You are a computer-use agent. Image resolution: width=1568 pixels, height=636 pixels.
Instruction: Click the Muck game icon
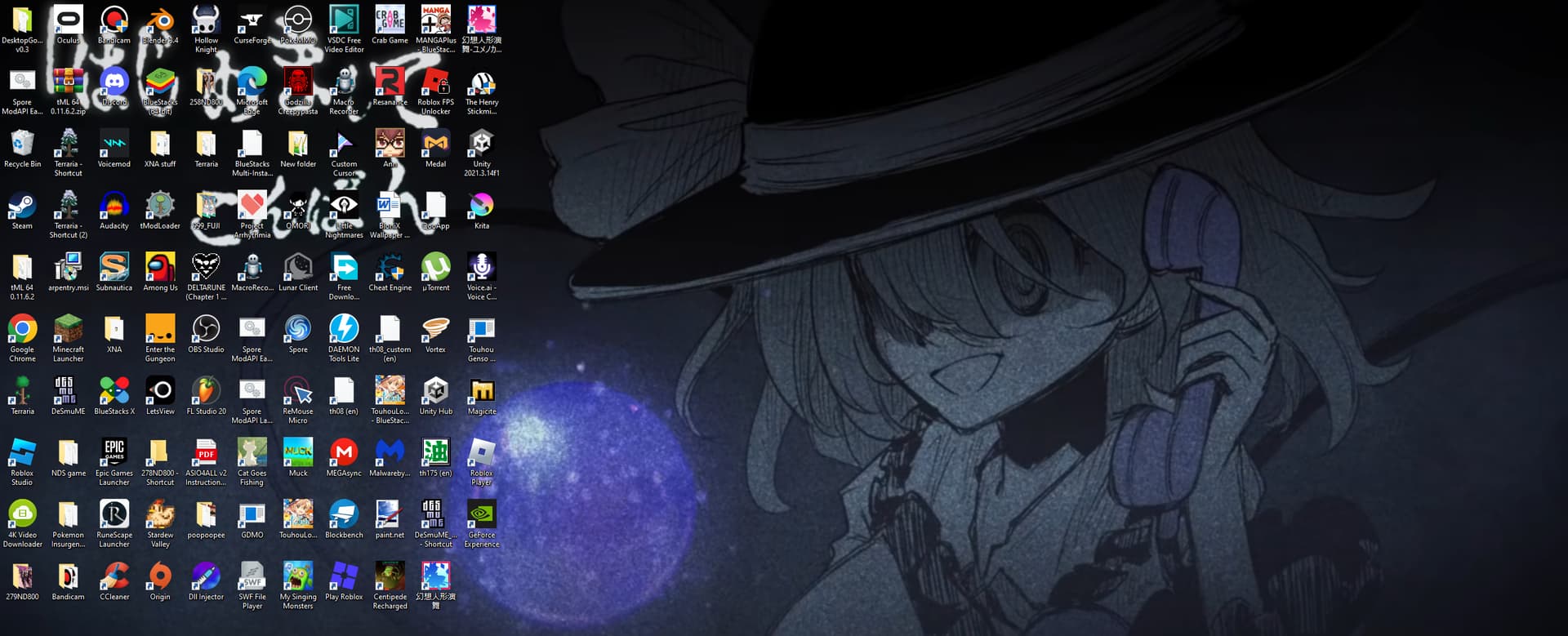(x=298, y=453)
